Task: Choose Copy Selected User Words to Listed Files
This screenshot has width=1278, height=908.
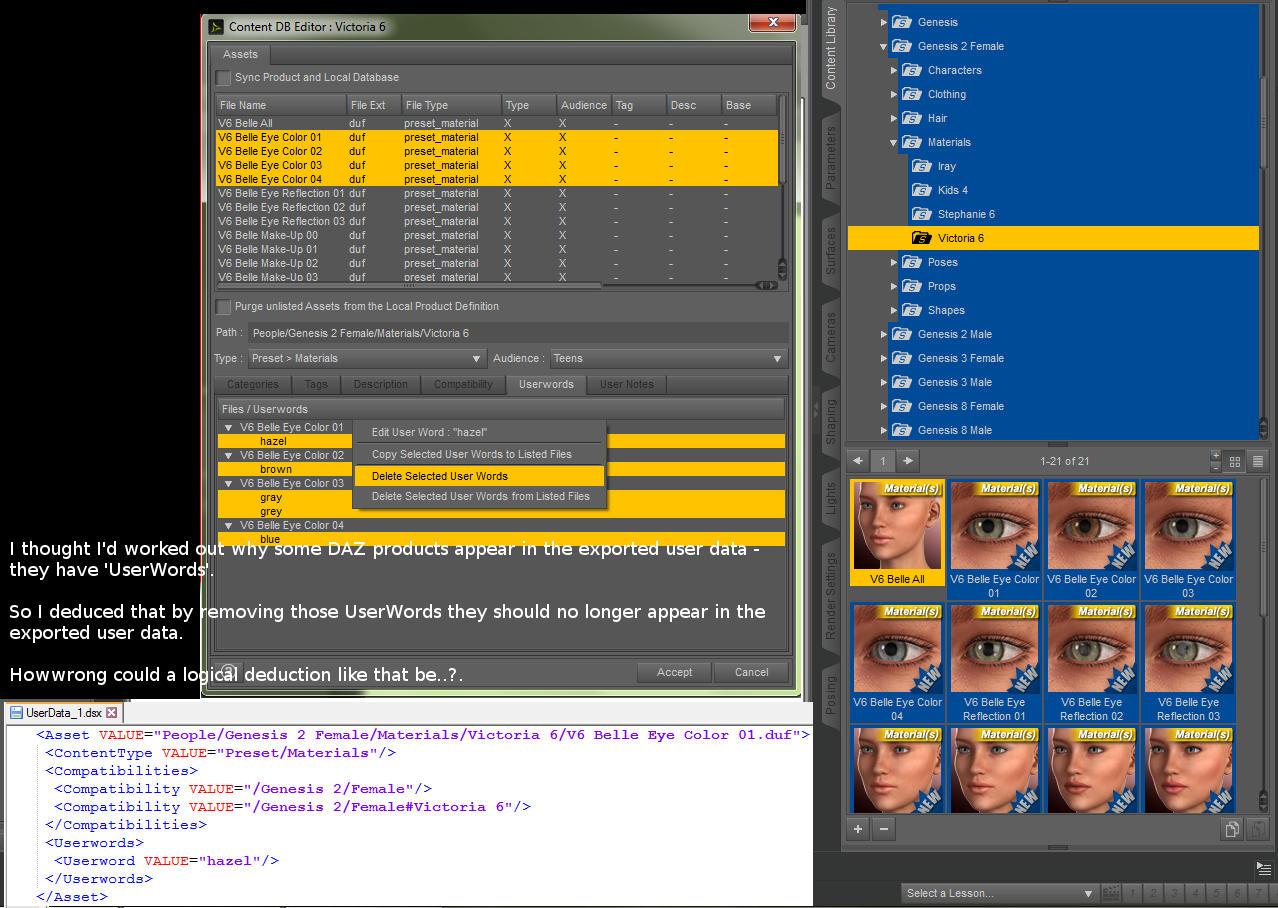Action: coord(479,454)
